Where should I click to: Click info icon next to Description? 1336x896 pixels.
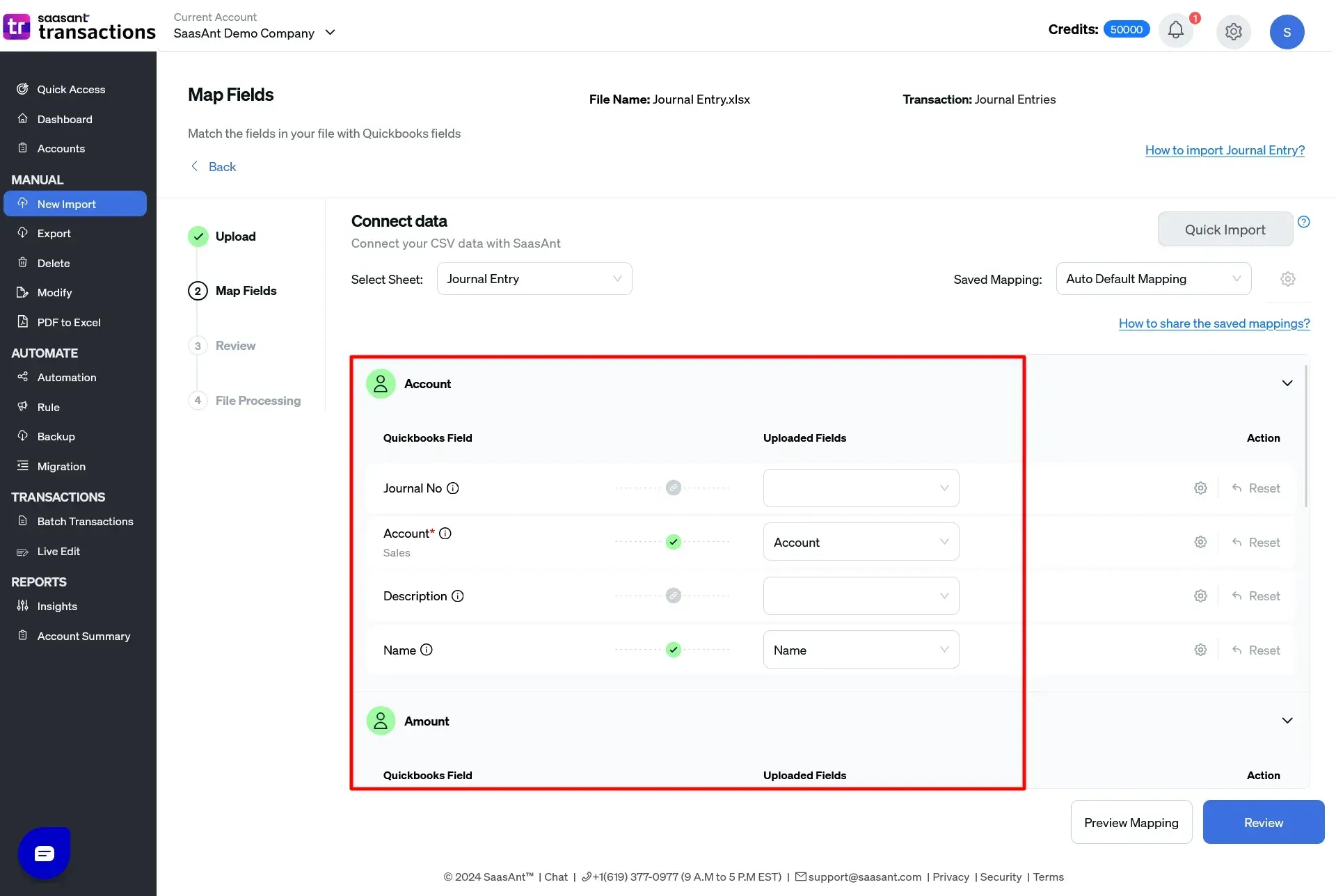tap(458, 596)
